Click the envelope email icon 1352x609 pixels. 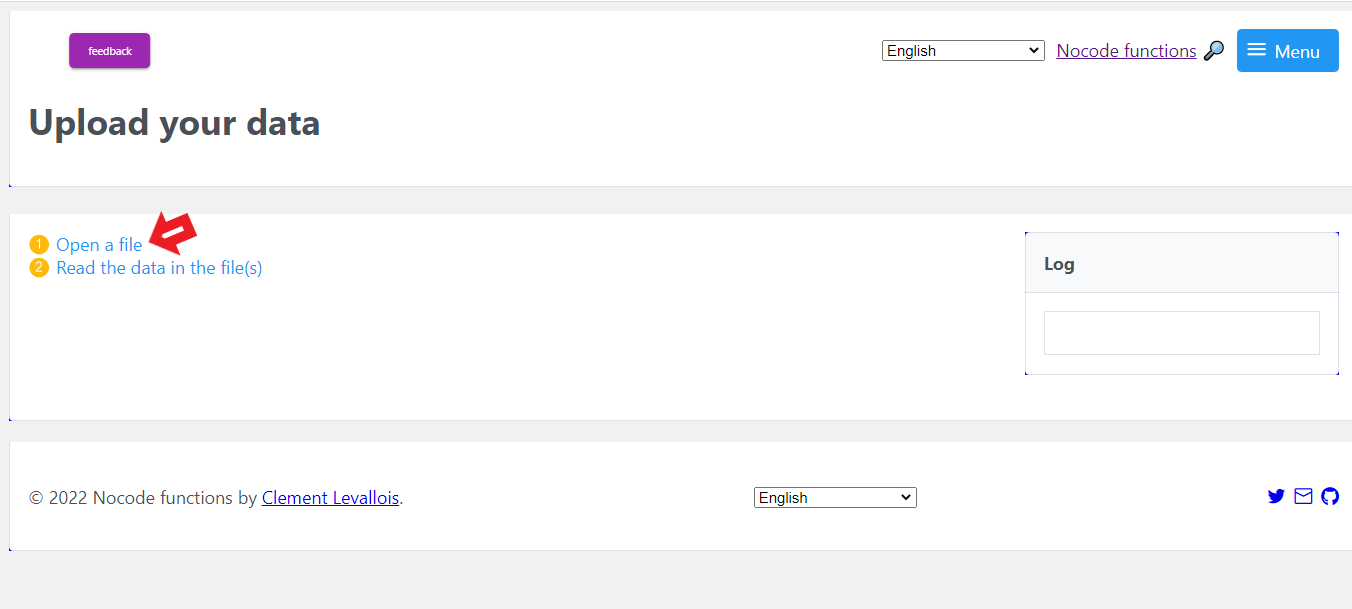pos(1303,496)
